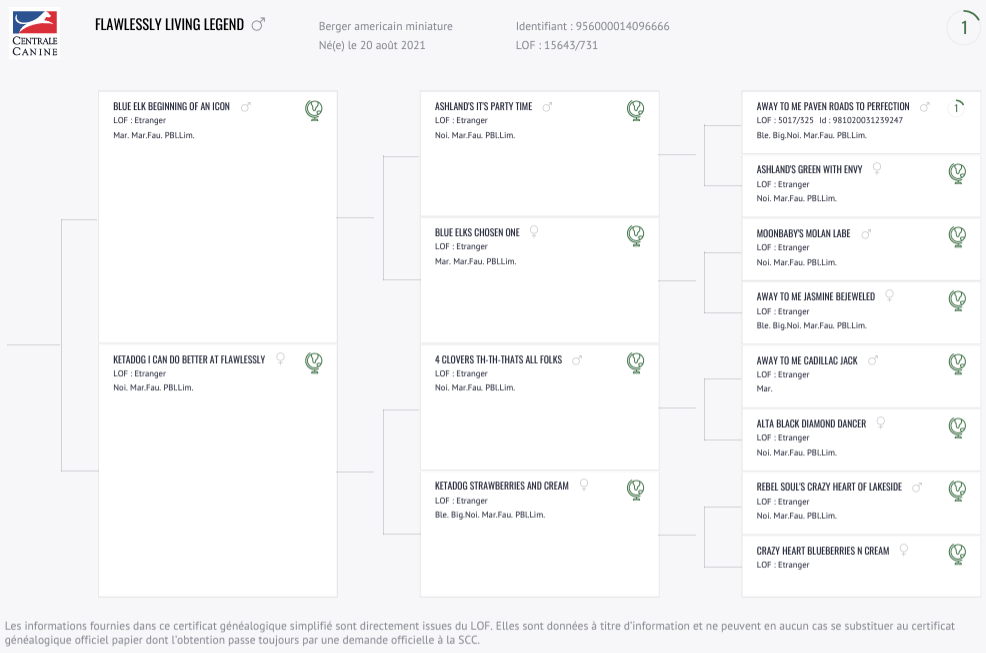Open Rebel Soul's Crazy Heart Of Lakeside
This screenshot has width=986, height=653.
coord(829,487)
